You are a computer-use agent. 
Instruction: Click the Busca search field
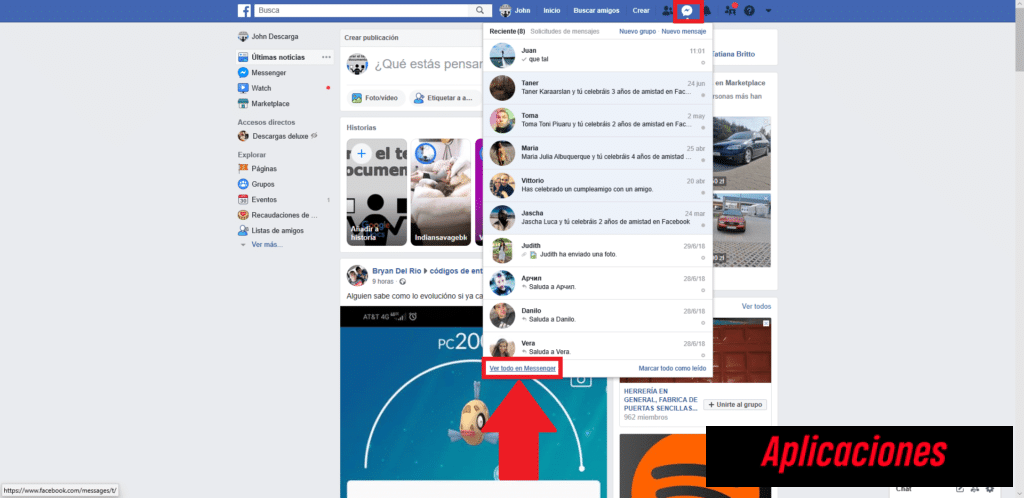pos(362,10)
